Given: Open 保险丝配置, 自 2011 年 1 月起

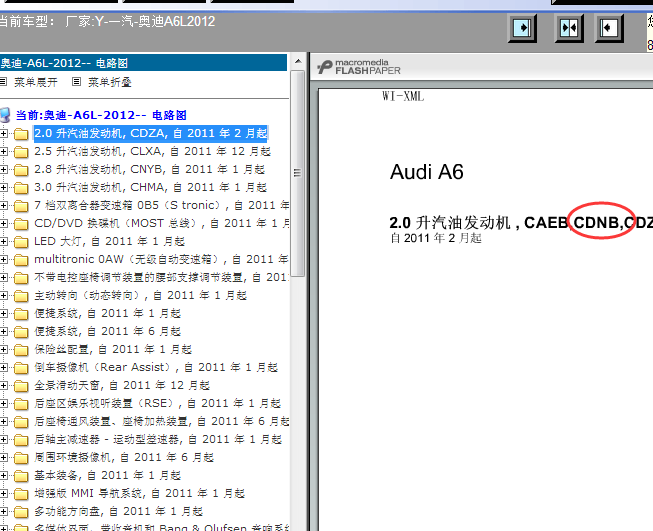Looking at the screenshot, I should point(113,349).
